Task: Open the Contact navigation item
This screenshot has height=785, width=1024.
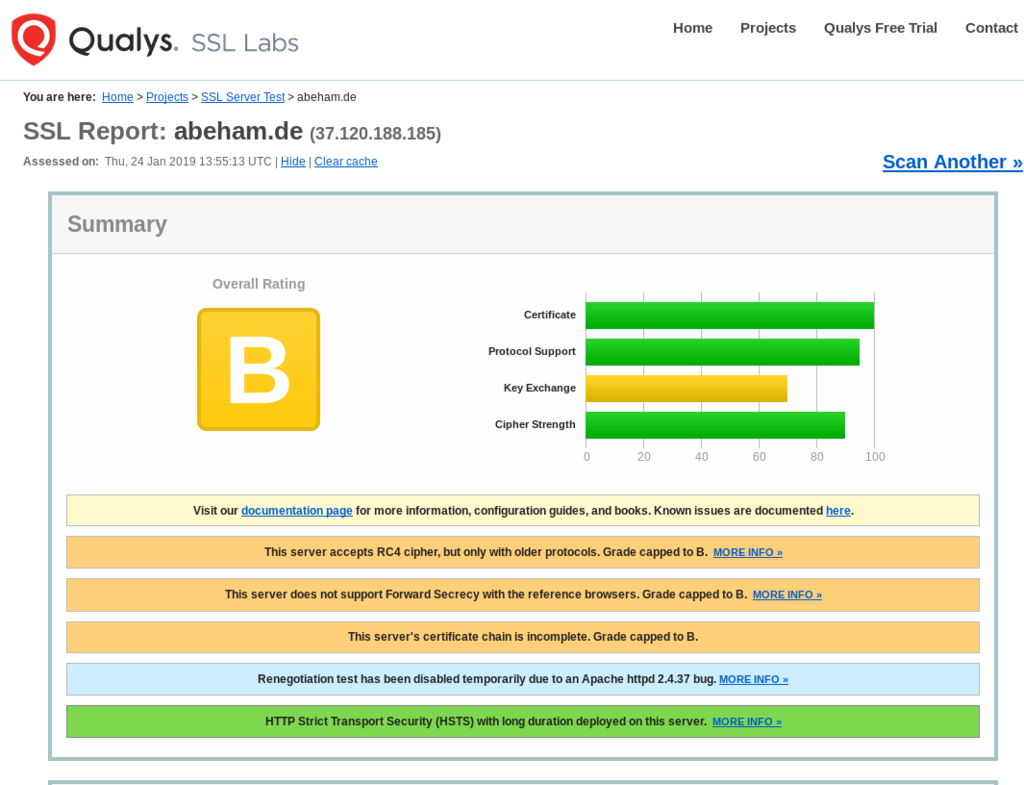Action: tap(991, 28)
